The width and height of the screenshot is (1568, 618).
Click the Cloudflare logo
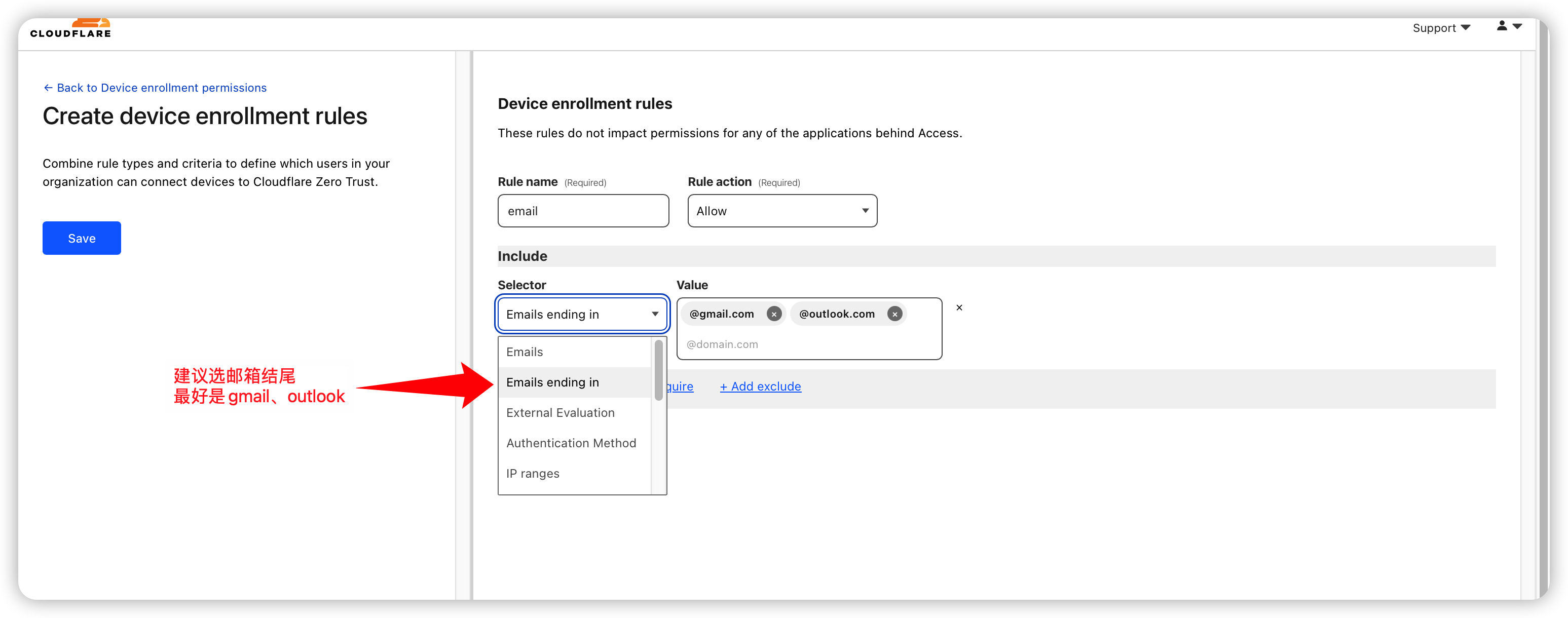(x=70, y=29)
